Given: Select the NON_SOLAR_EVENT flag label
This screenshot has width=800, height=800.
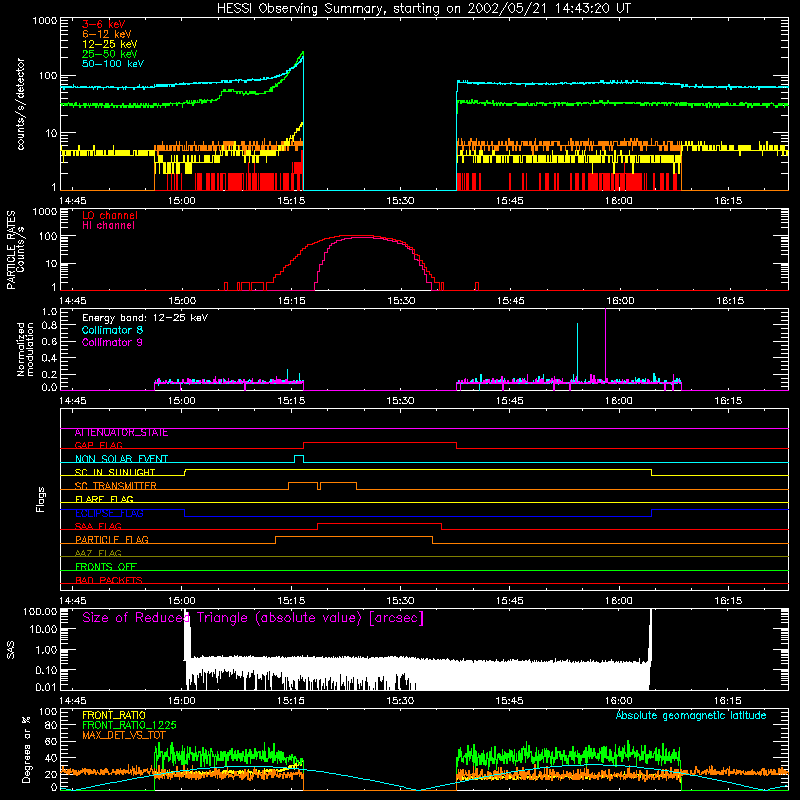Looking at the screenshot, I should (x=121, y=459).
